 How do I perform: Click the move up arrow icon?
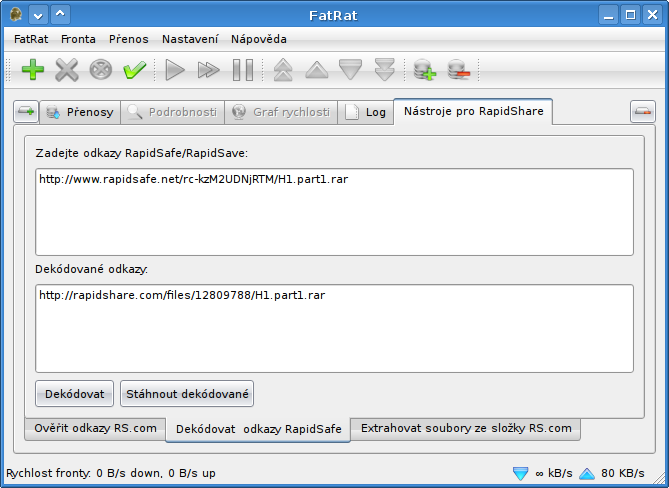pos(317,70)
